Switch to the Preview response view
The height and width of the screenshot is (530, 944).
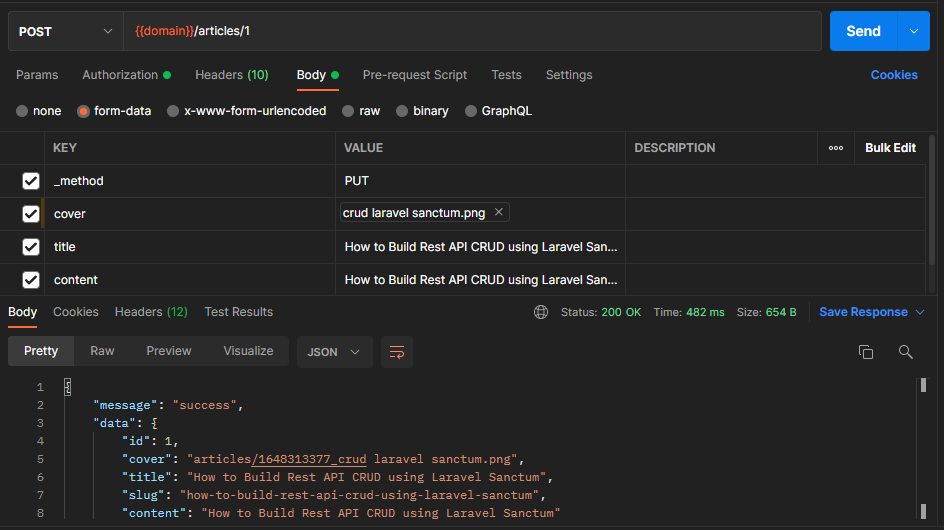click(169, 351)
